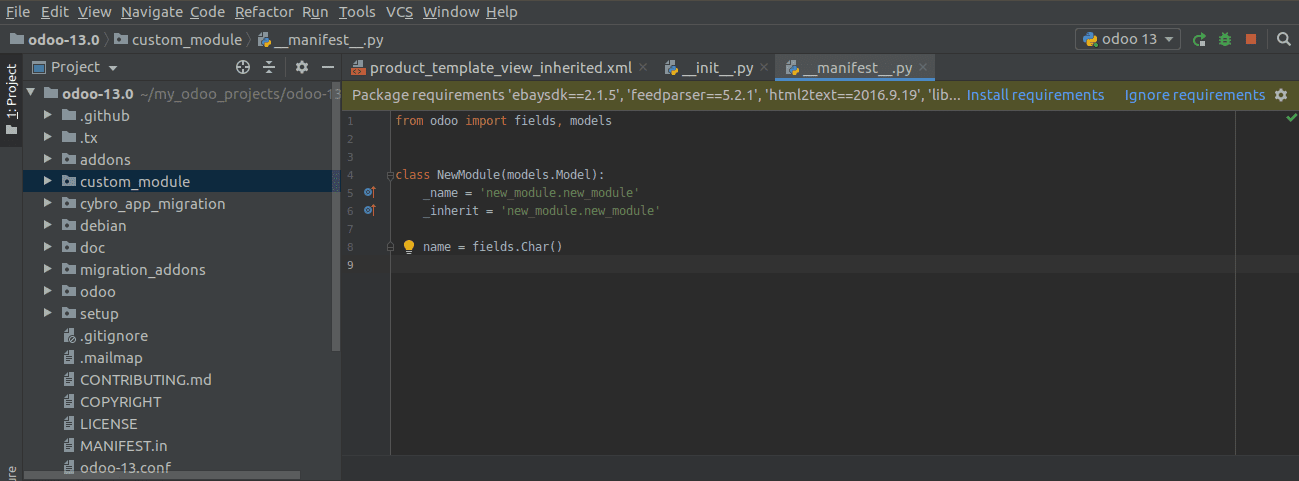Open Search Everywhere magnifier icon
This screenshot has width=1299, height=481.
(1284, 39)
